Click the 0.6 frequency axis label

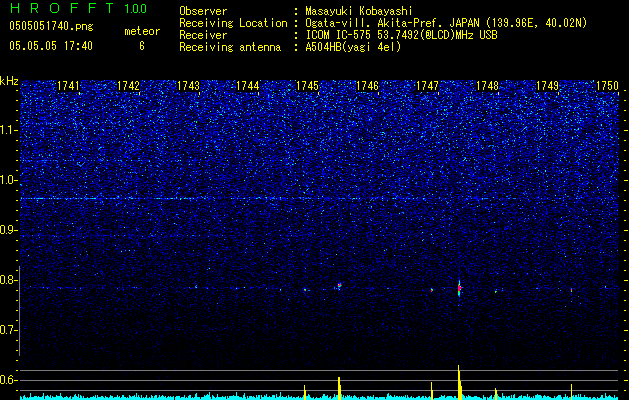[x=9, y=380]
